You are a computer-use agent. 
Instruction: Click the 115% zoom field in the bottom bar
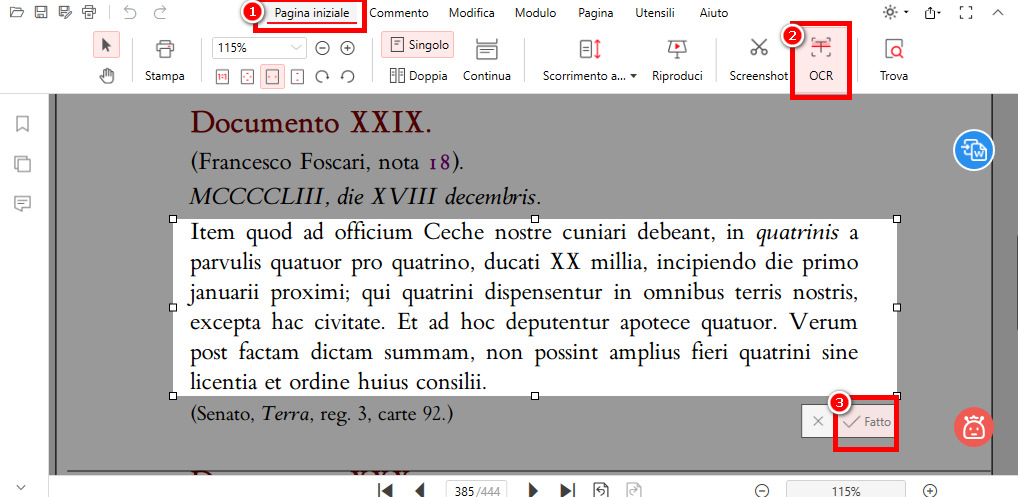click(x=845, y=490)
